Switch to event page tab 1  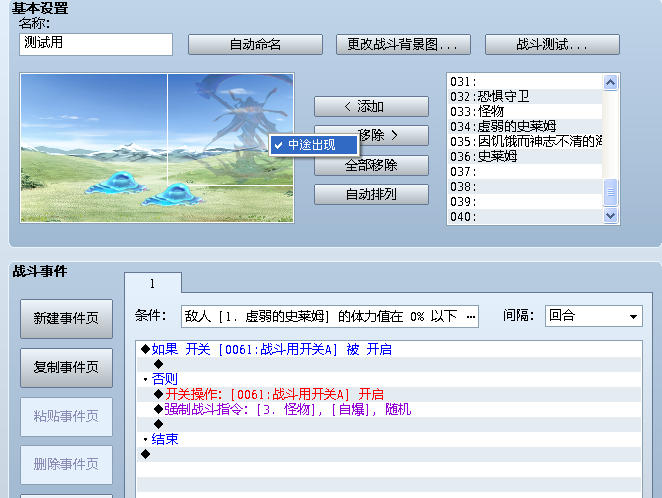[153, 284]
